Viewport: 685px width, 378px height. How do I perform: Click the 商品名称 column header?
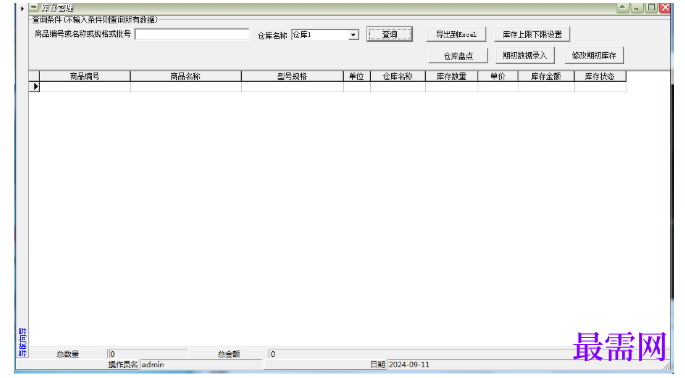click(x=186, y=76)
